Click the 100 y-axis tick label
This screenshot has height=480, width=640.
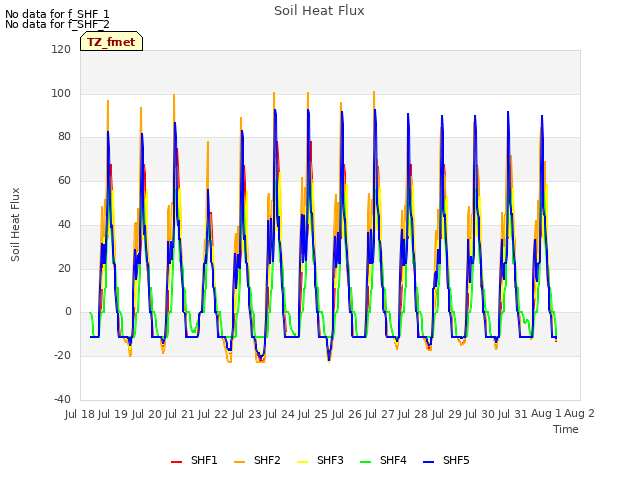[x=61, y=93]
